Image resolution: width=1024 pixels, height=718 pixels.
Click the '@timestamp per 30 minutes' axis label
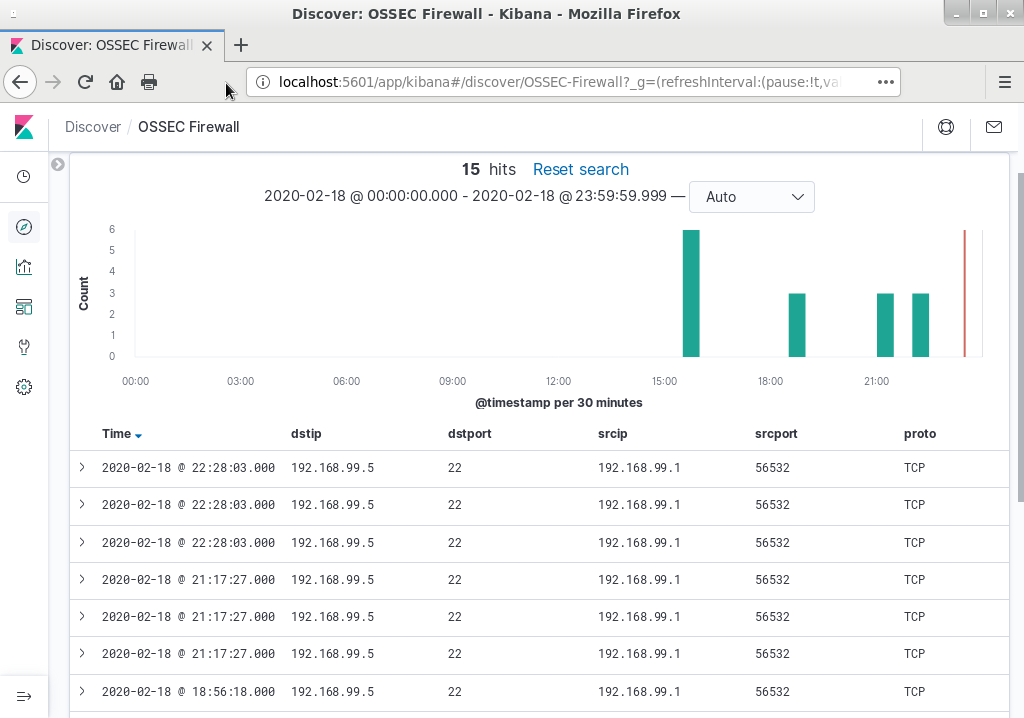558,402
